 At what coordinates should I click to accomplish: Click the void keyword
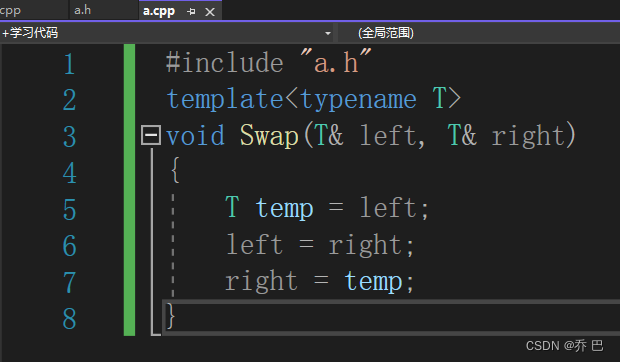pos(195,136)
